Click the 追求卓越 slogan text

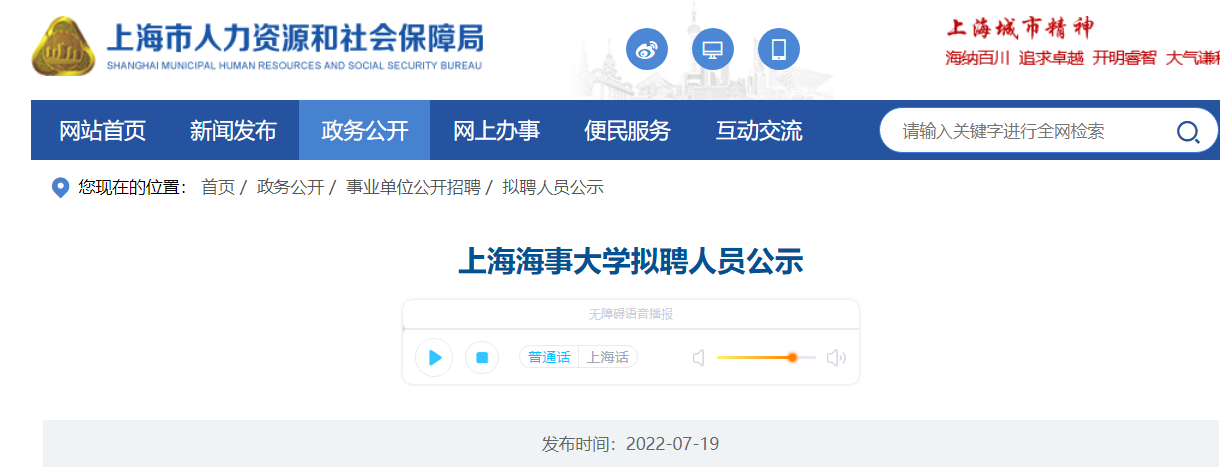(1051, 58)
